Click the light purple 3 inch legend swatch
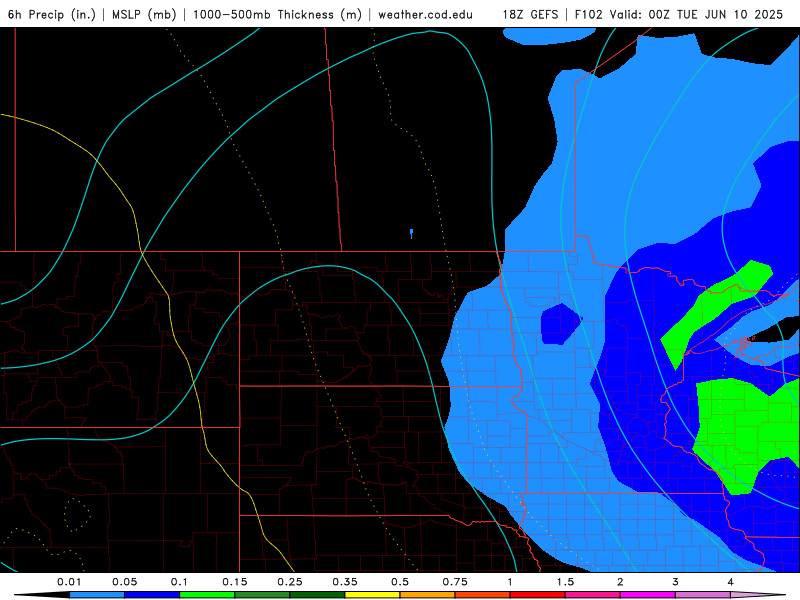This screenshot has width=800, height=600. coord(703,595)
